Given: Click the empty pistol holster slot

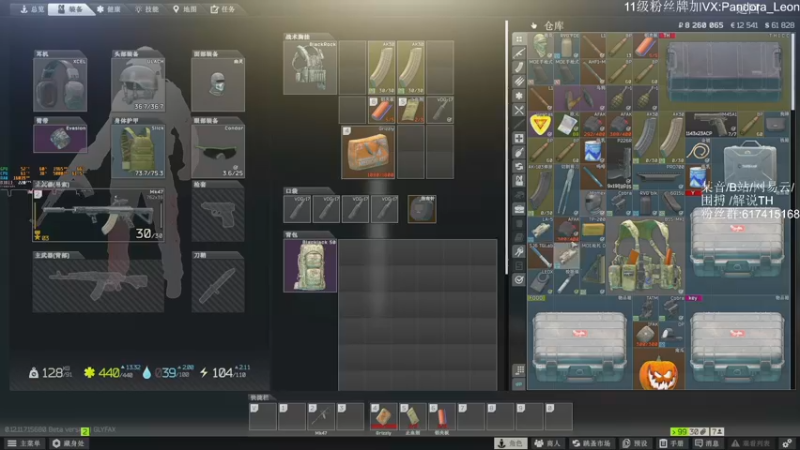Looking at the screenshot, I should tap(218, 215).
